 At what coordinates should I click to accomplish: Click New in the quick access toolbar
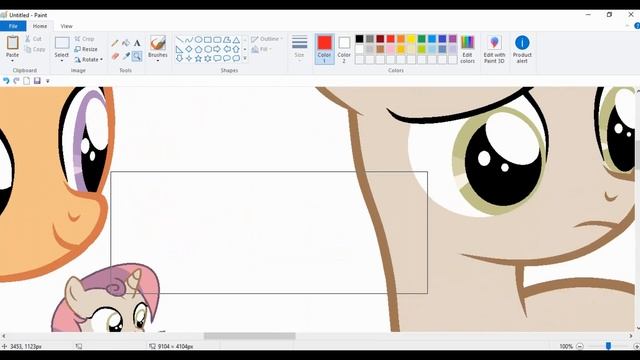tap(27, 81)
